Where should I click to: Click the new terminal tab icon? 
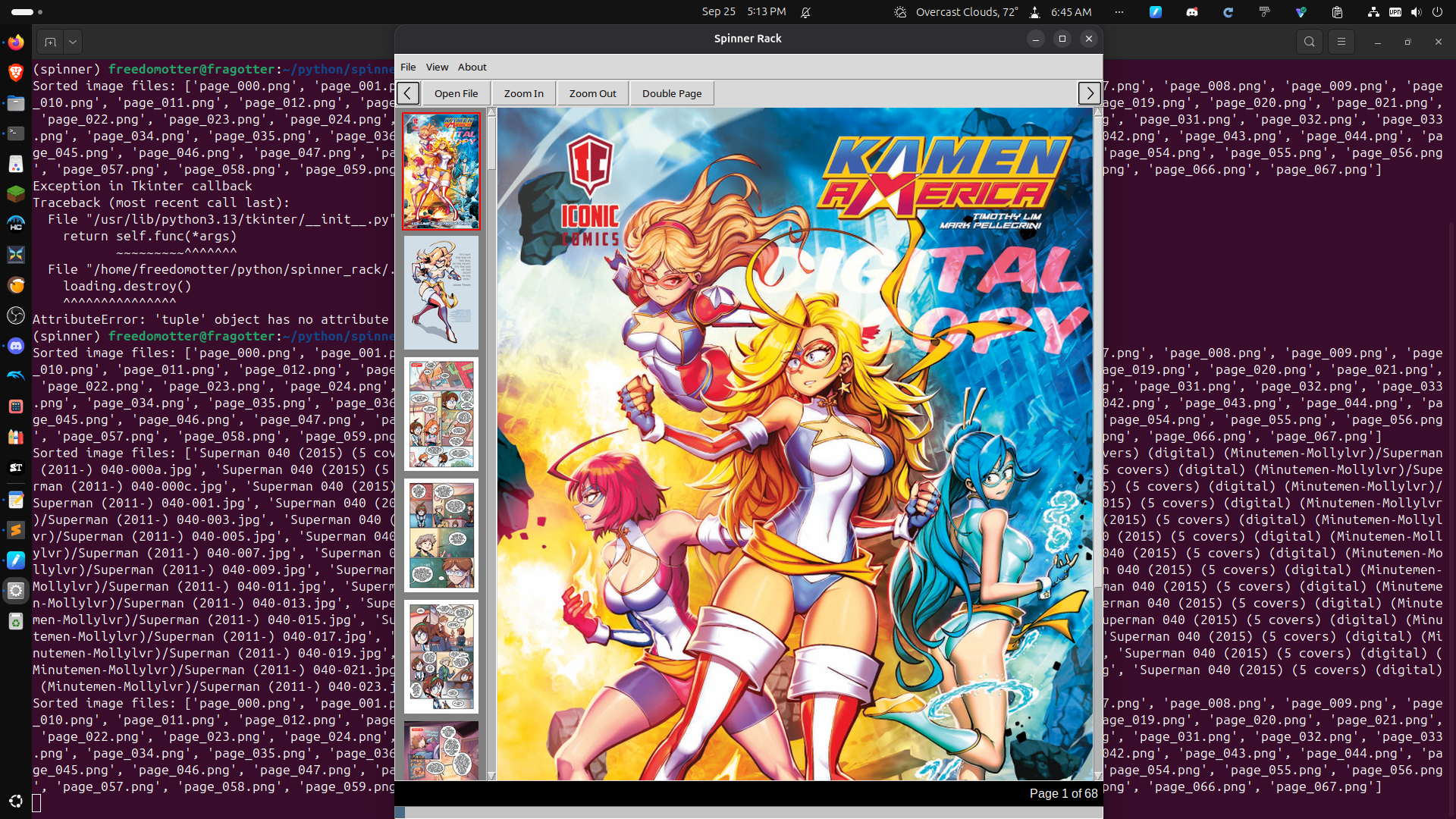coord(50,42)
